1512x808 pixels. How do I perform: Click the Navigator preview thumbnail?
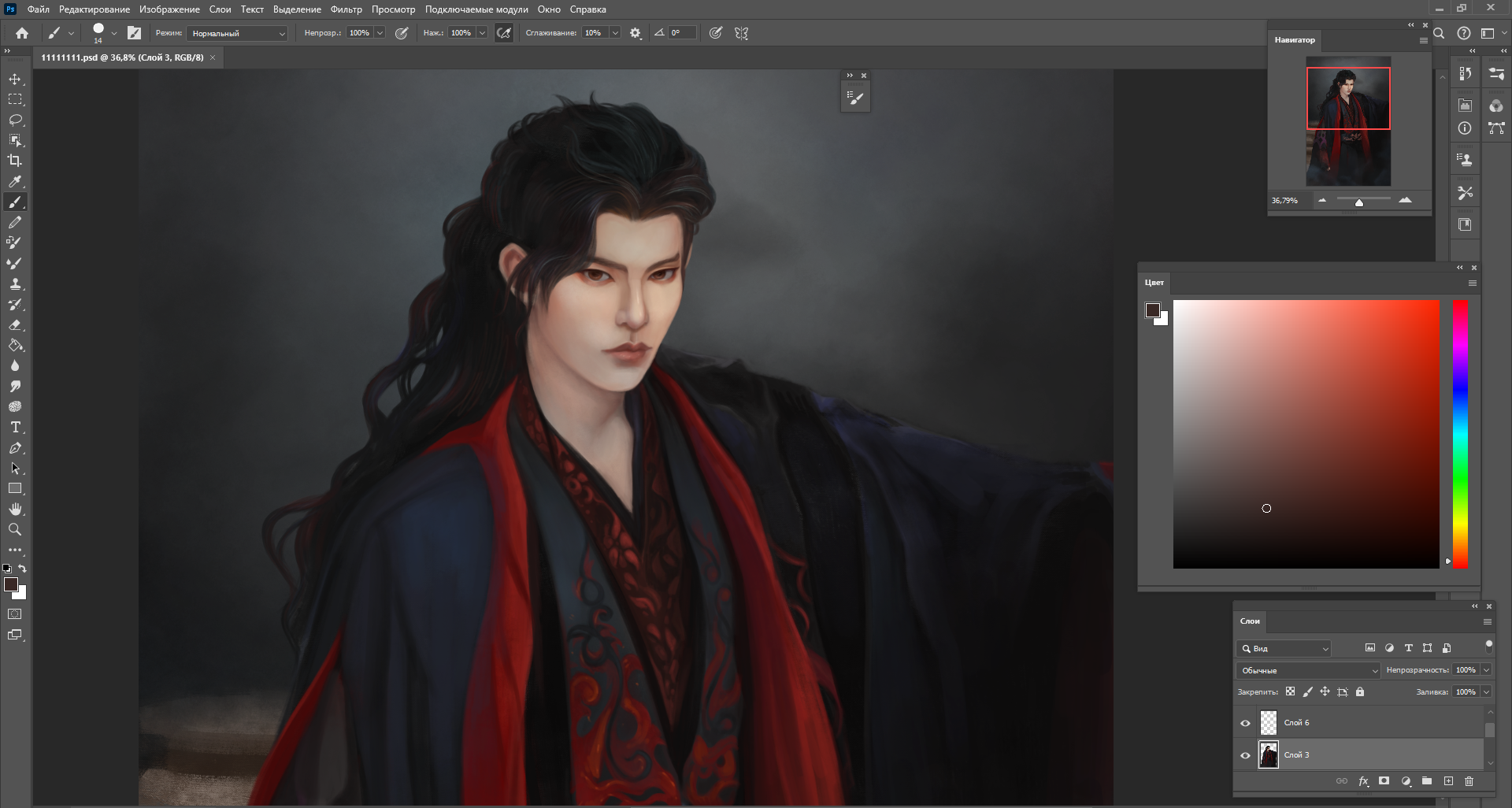click(1348, 121)
